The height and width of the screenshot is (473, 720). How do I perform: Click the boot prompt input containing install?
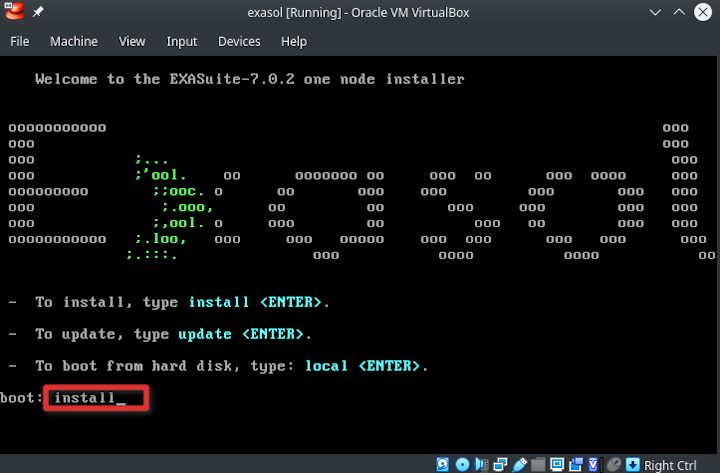click(x=96, y=398)
